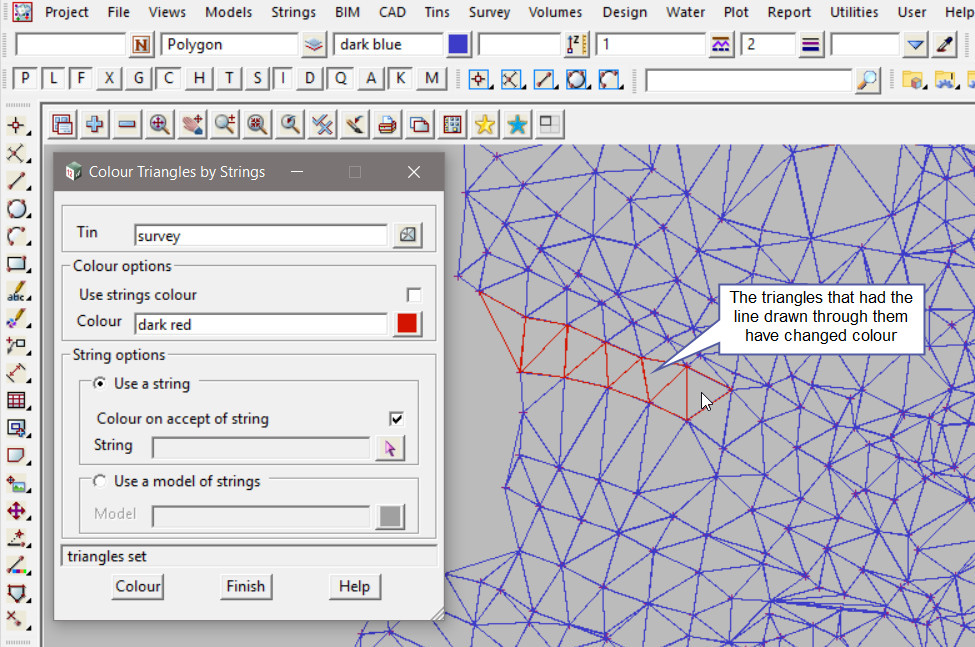Select the text abc tool in sidebar
The height and width of the screenshot is (647, 975).
[17, 291]
